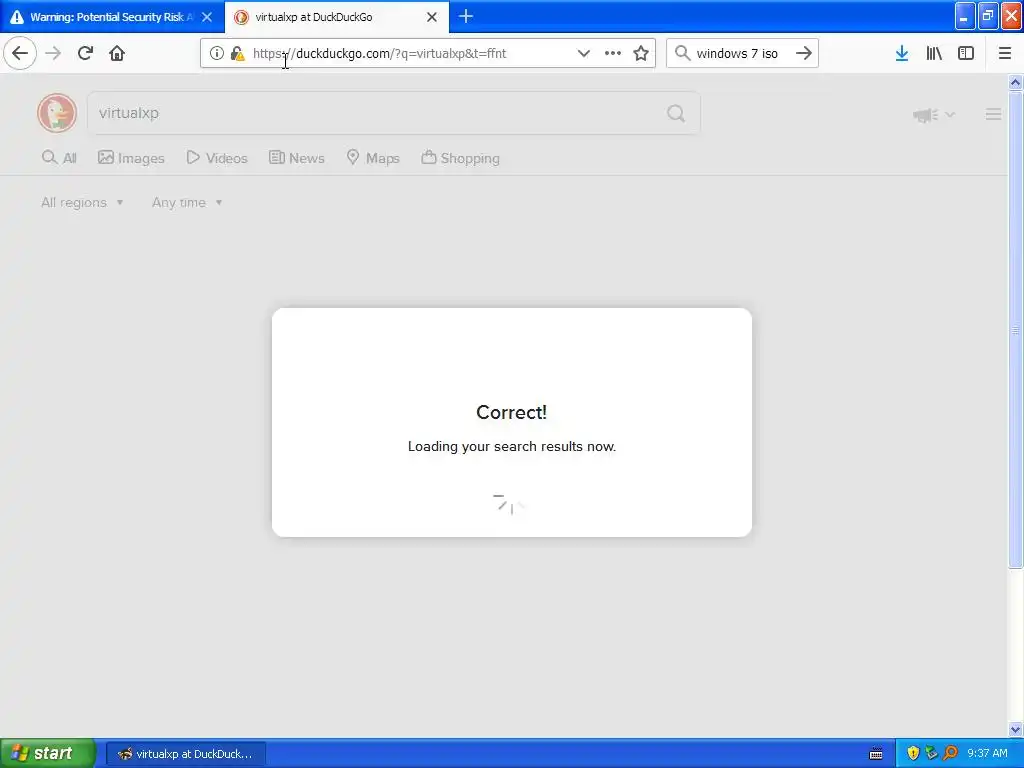Open the Firefox home page
Image resolution: width=1024 pixels, height=768 pixels.
pos(117,53)
